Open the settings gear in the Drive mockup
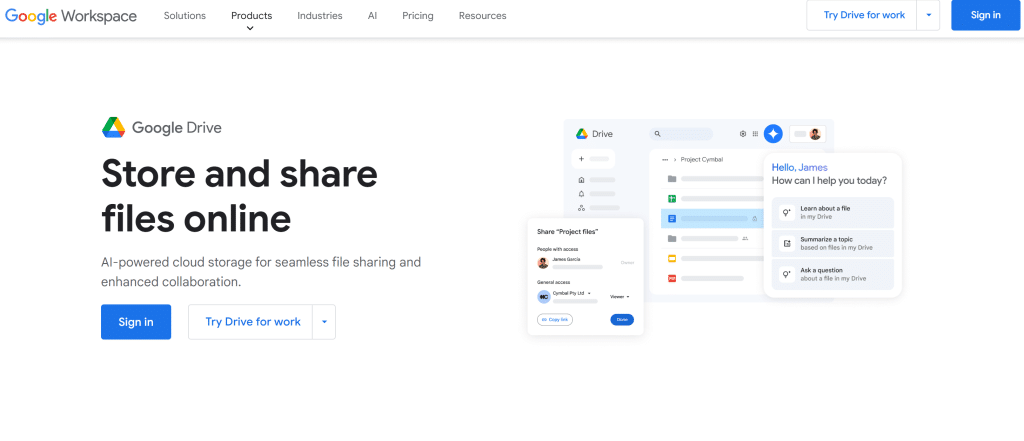Screen dimensions: 1024x441 pos(743,134)
